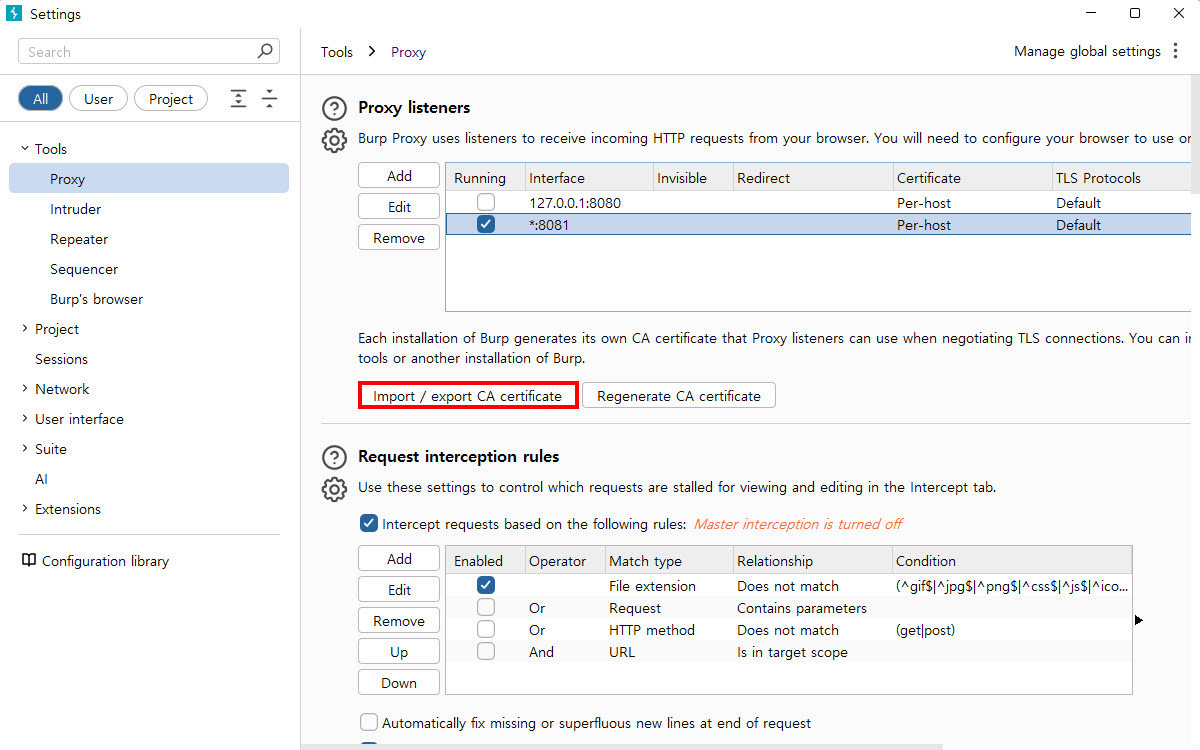Click into the settings Search field
Image resolution: width=1200 pixels, height=750 pixels.
click(140, 52)
